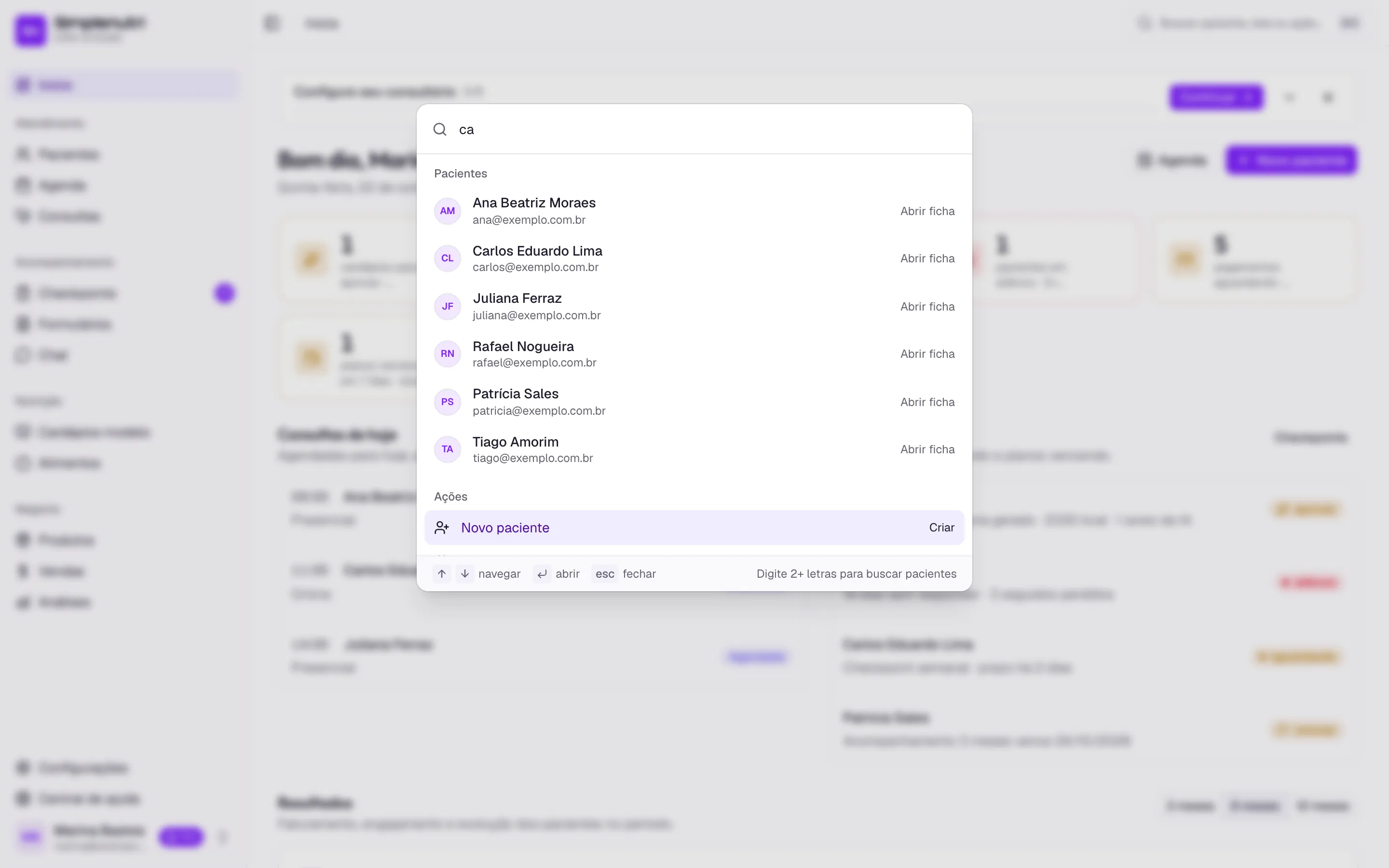
Task: Click Abrir ficha next to Tiago Amorim
Action: tap(927, 449)
